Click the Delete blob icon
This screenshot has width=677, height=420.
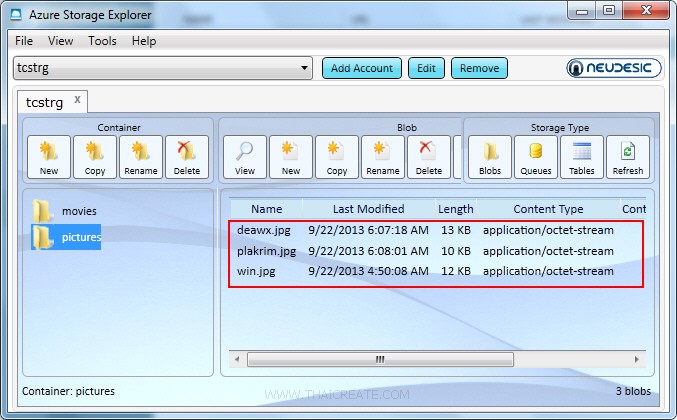[429, 157]
